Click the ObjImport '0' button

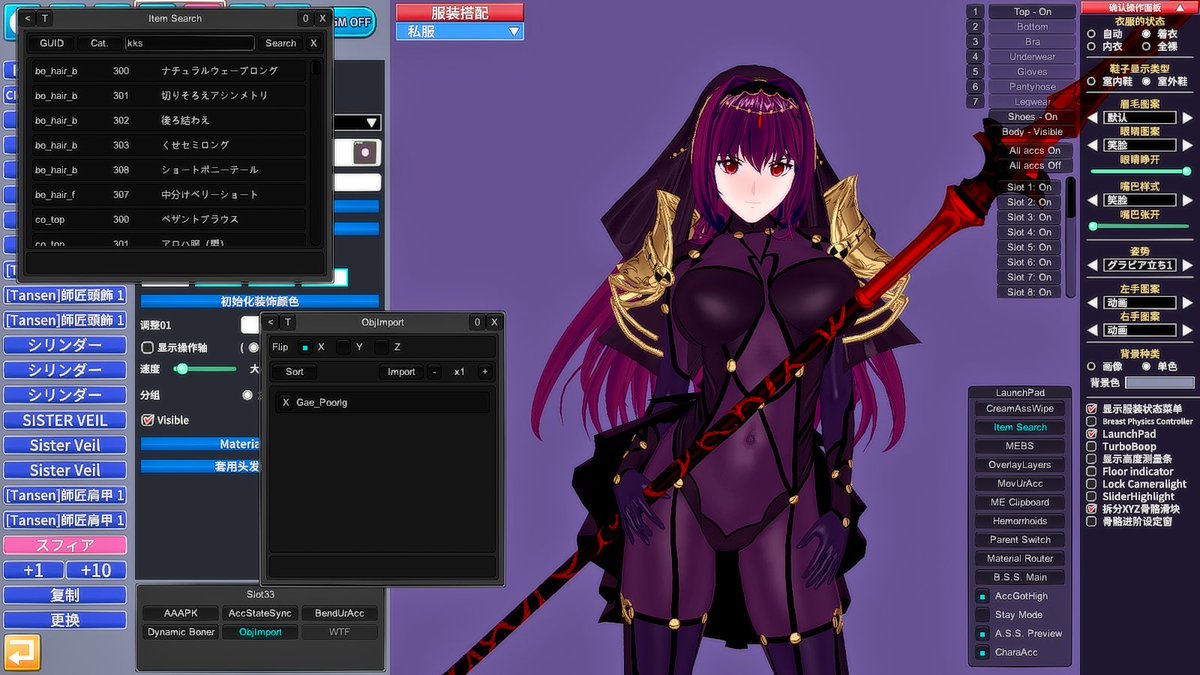[x=476, y=322]
